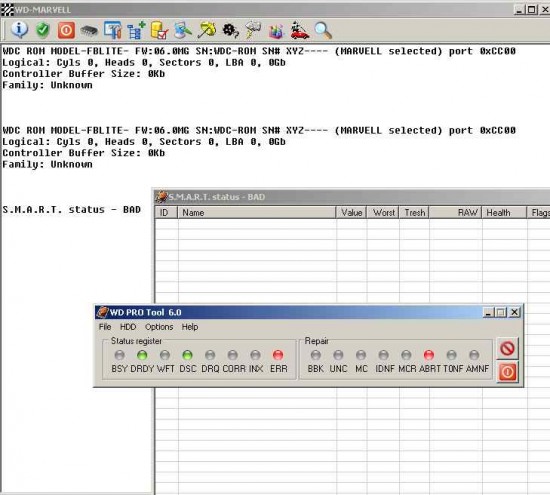This screenshot has width=550, height=495.
Task: Sort by the Tresh column header
Action: 414,212
